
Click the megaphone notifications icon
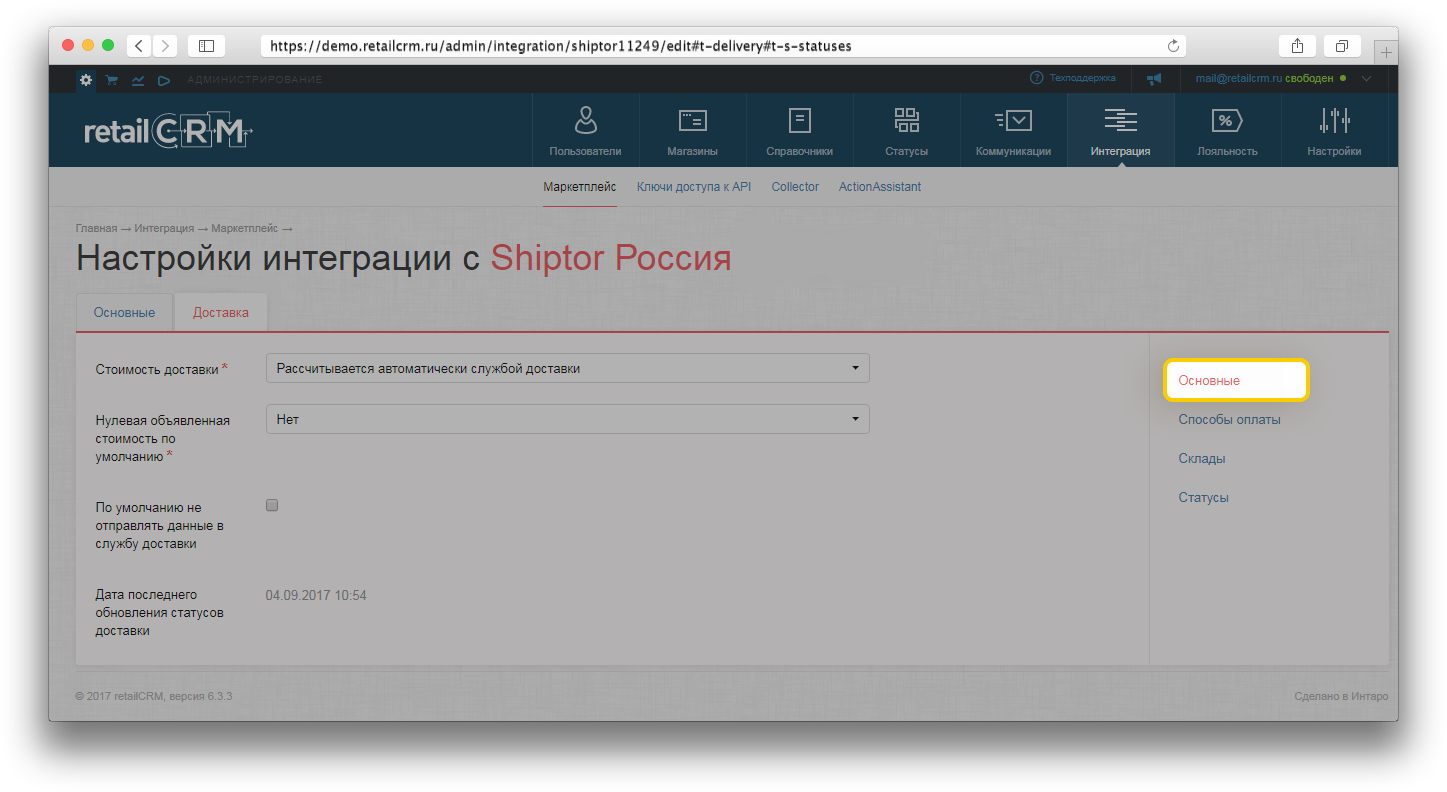pyautogui.click(x=1154, y=79)
